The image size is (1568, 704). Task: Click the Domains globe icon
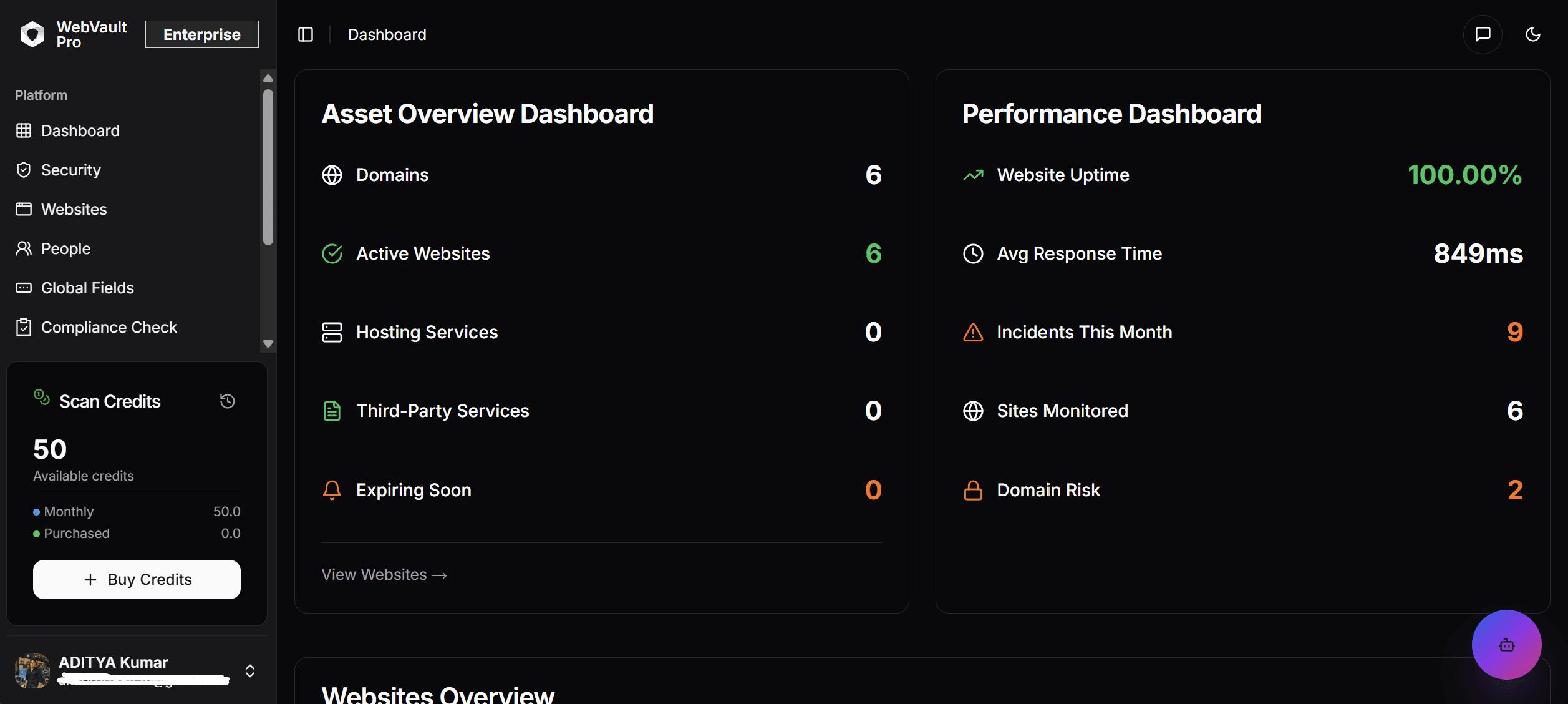[332, 175]
